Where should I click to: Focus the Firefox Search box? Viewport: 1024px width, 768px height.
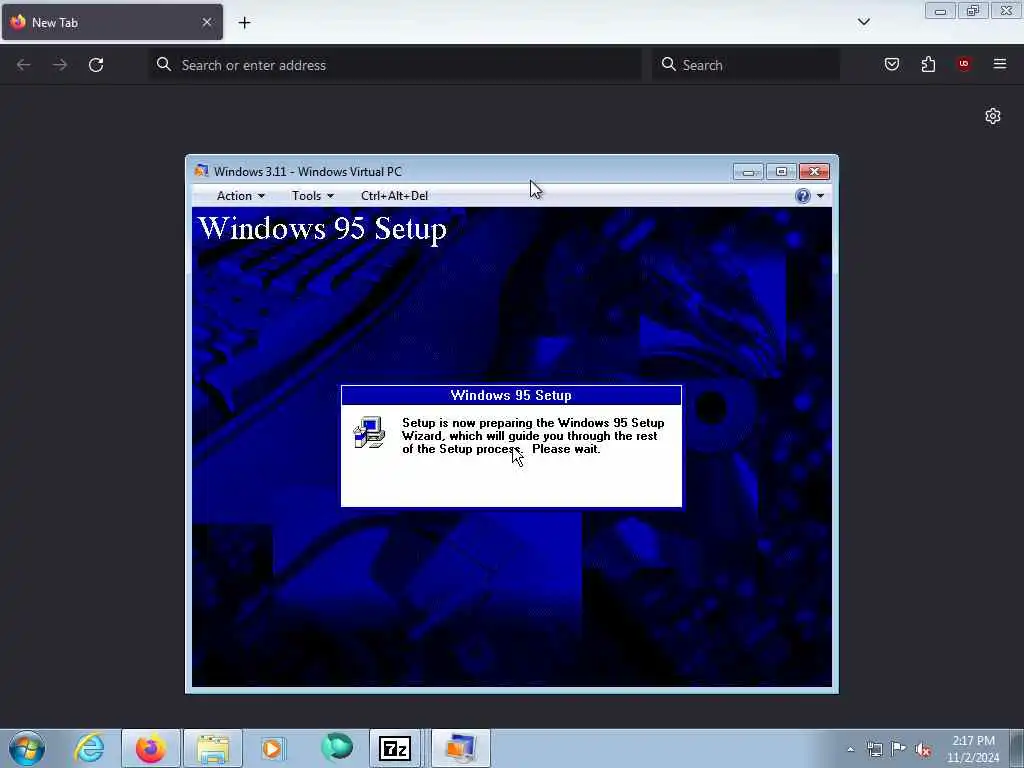click(x=746, y=65)
